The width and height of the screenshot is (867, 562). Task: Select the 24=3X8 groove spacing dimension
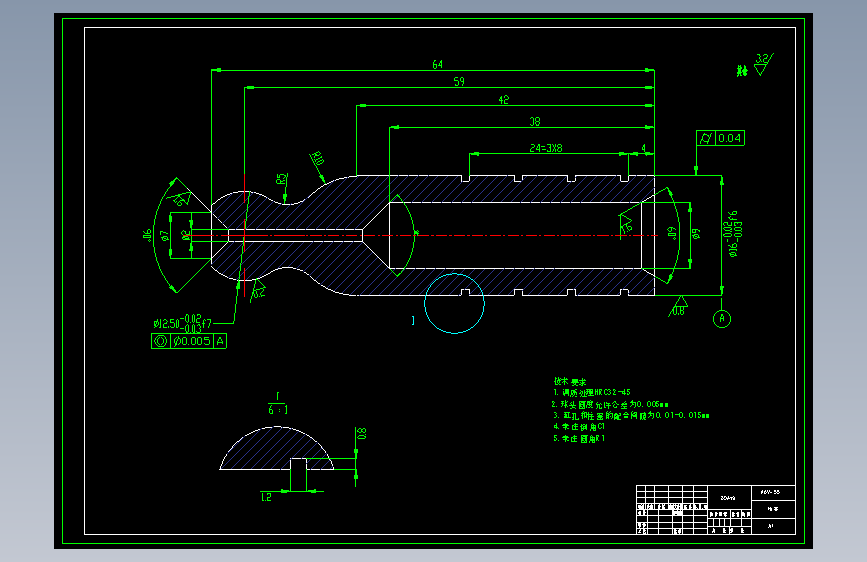[x=546, y=148]
